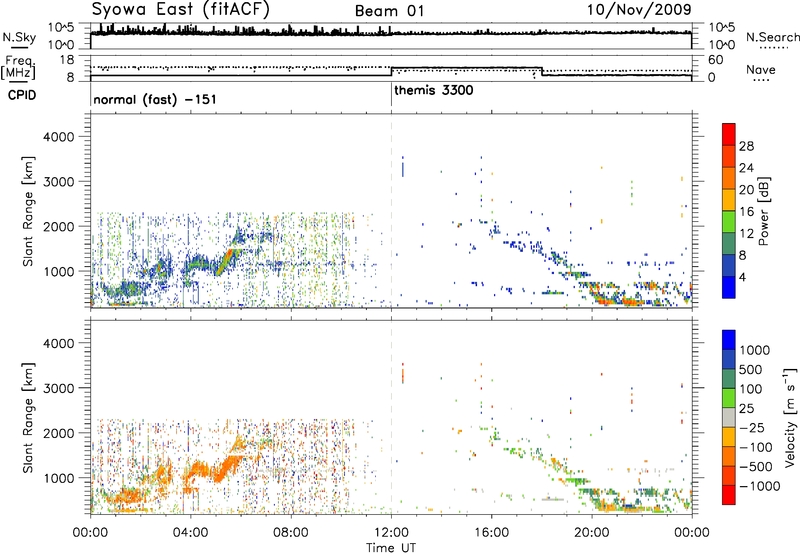This screenshot has width=800, height=554.
Task: Select 'normal (fast) -151' CPID text
Action: pyautogui.click(x=155, y=99)
